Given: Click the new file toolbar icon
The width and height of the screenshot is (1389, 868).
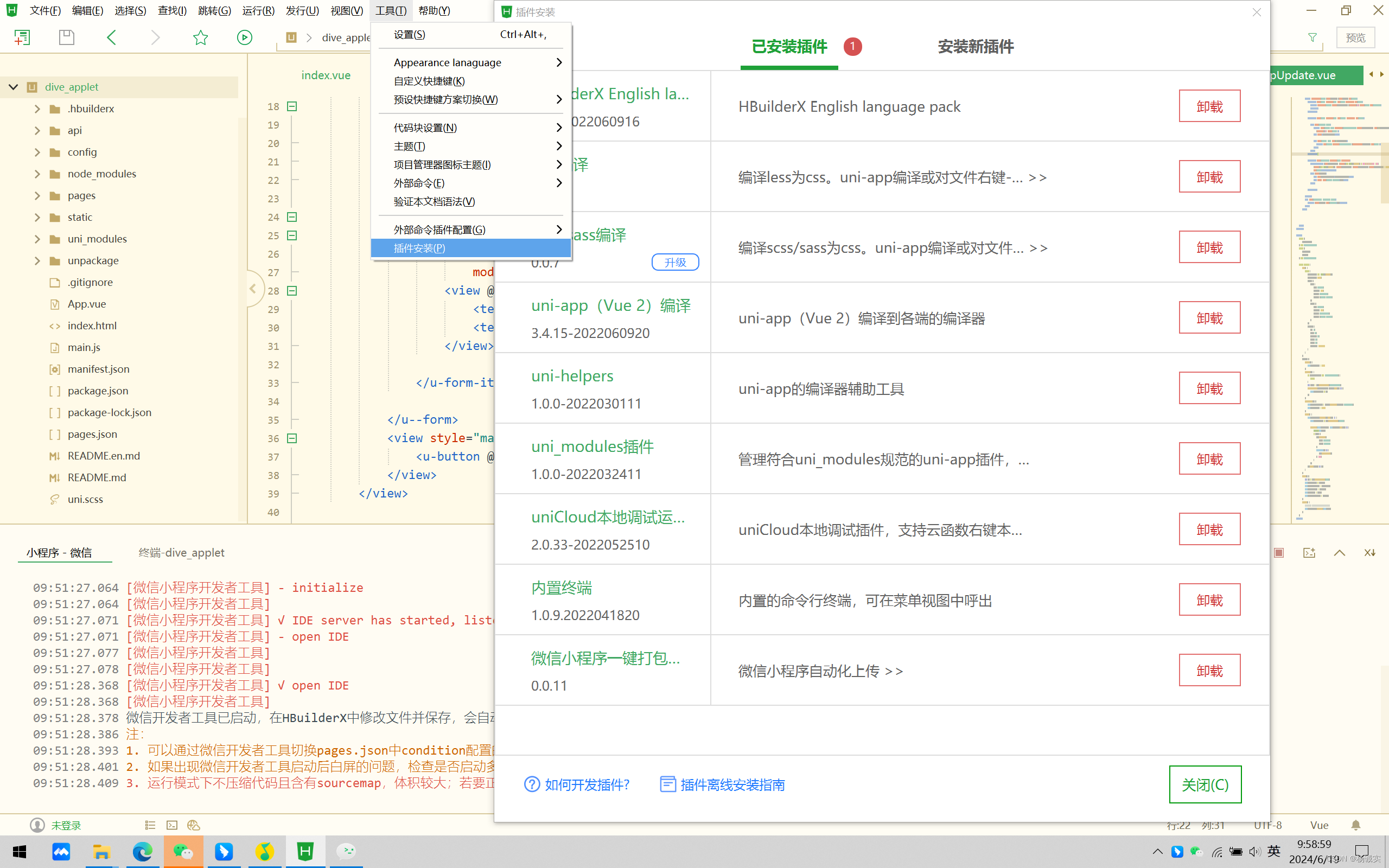Looking at the screenshot, I should tap(22, 38).
